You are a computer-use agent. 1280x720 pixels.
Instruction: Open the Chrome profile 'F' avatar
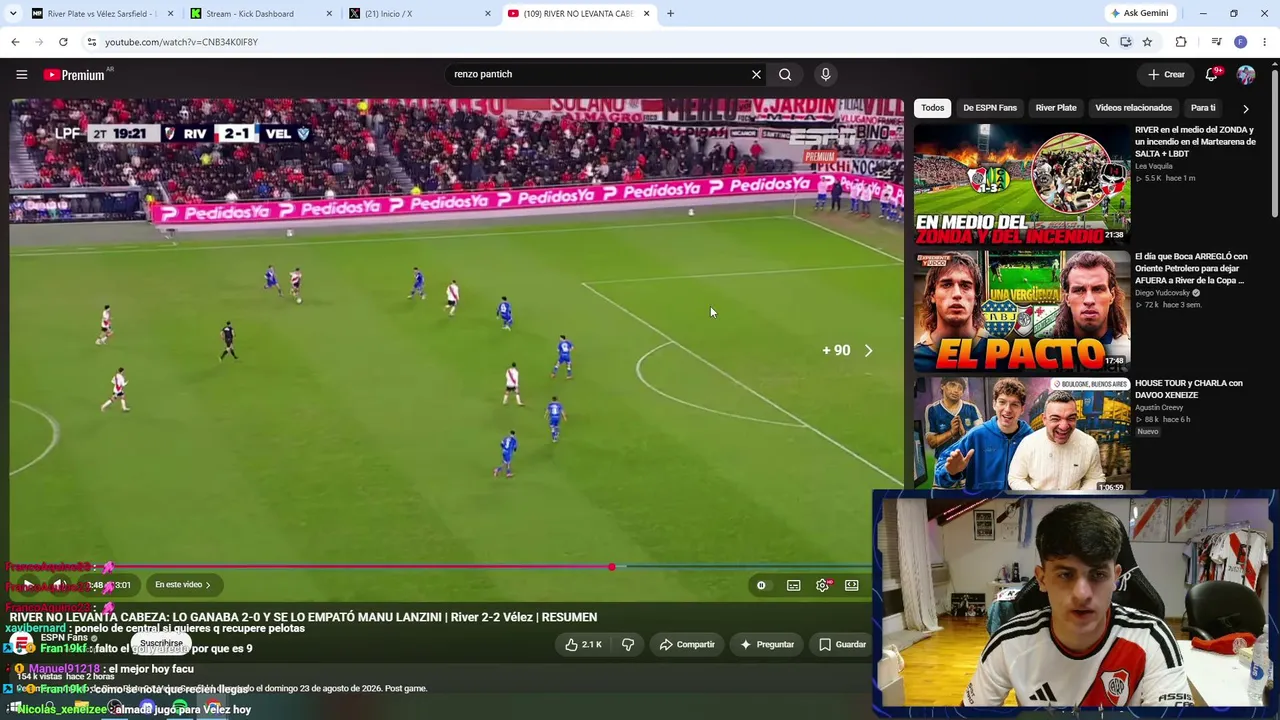pos(1241,42)
